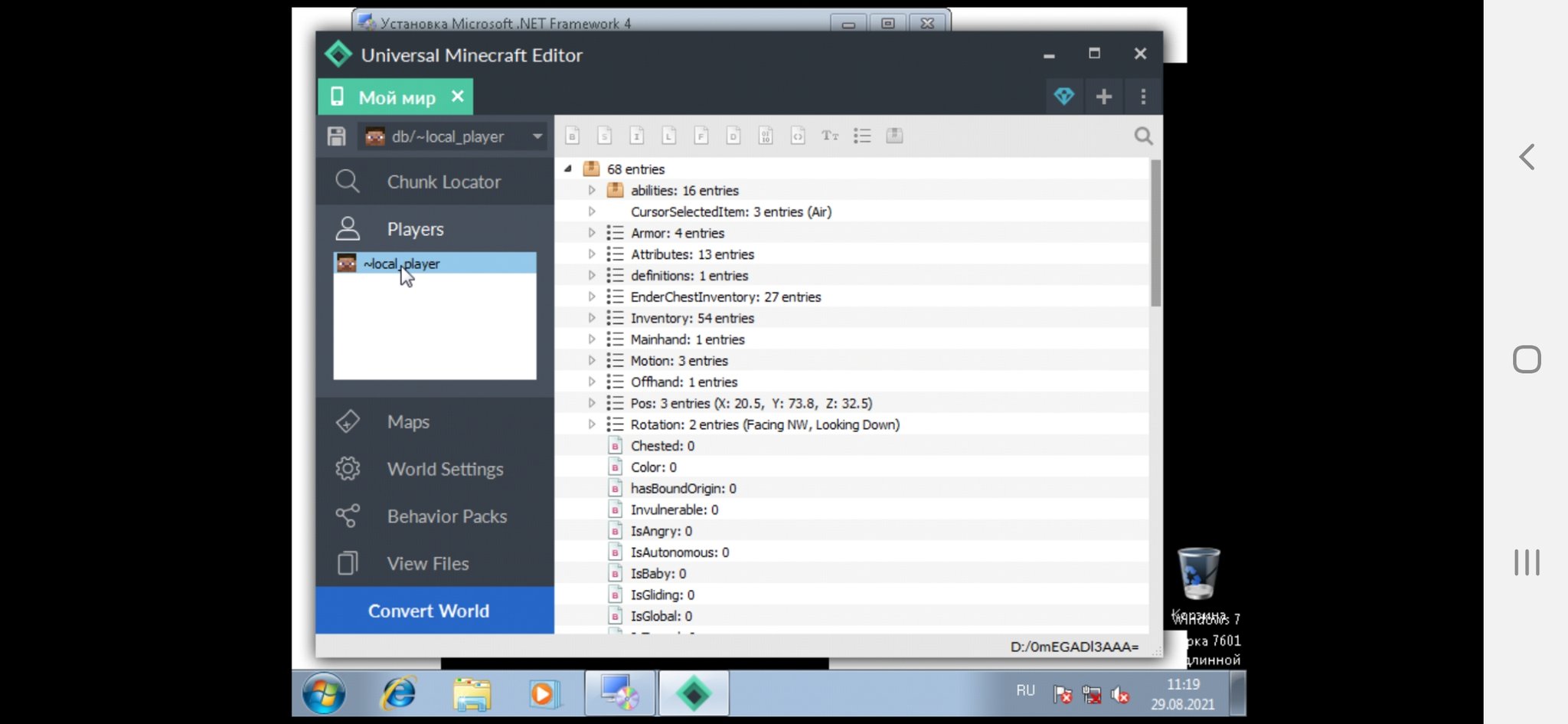1568x724 pixels.
Task: Add a Float tag from the toolbar
Action: [701, 136]
